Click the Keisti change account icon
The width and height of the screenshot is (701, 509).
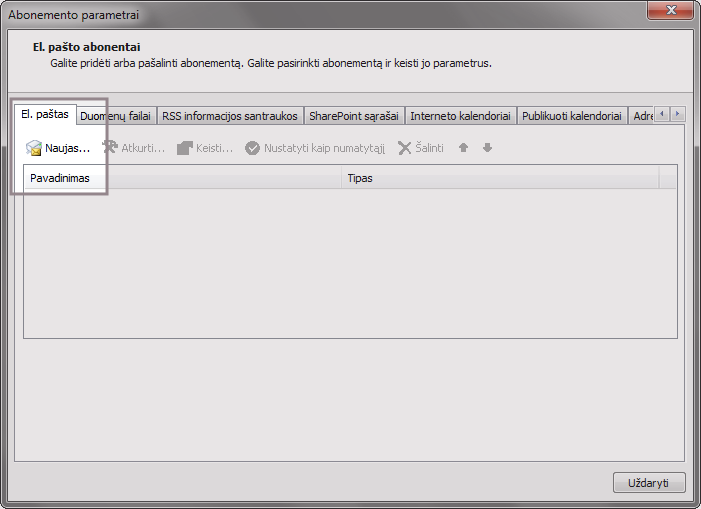[x=184, y=148]
